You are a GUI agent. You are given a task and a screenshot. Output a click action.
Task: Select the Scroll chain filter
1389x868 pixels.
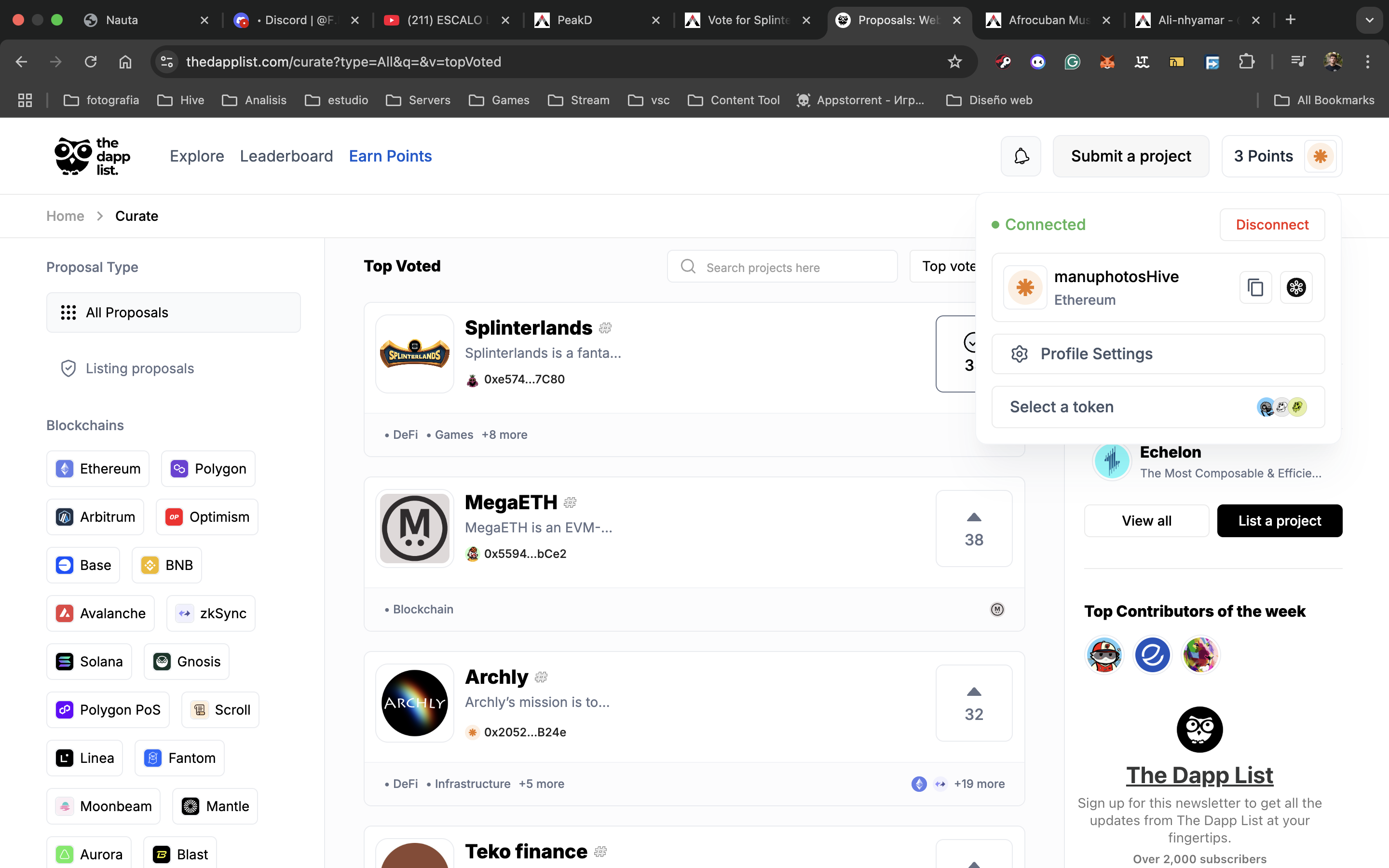click(x=220, y=709)
